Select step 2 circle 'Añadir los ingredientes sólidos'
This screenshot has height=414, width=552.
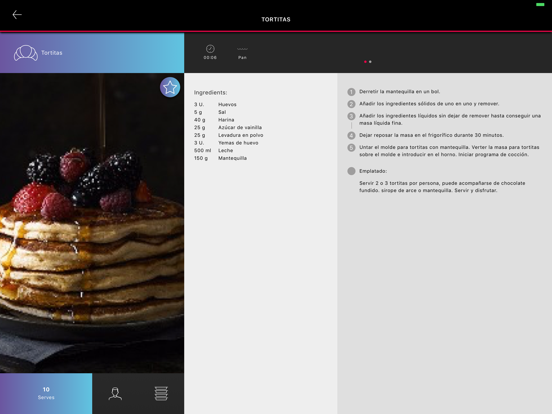click(x=351, y=104)
